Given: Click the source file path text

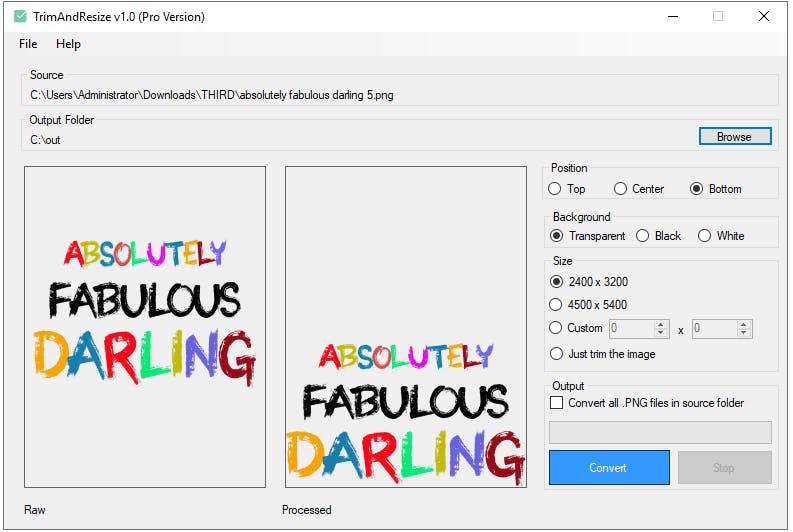Looking at the screenshot, I should click(211, 95).
